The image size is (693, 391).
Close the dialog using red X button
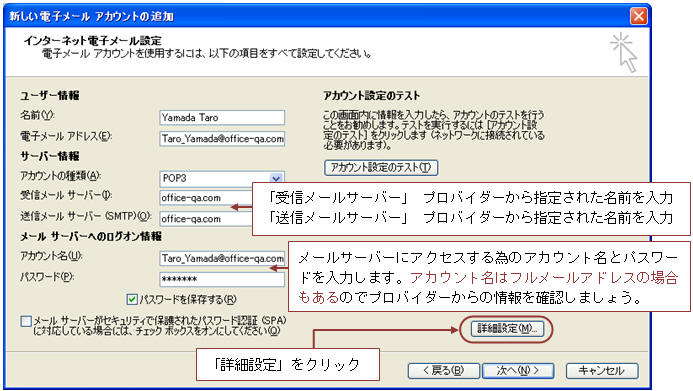[x=639, y=16]
